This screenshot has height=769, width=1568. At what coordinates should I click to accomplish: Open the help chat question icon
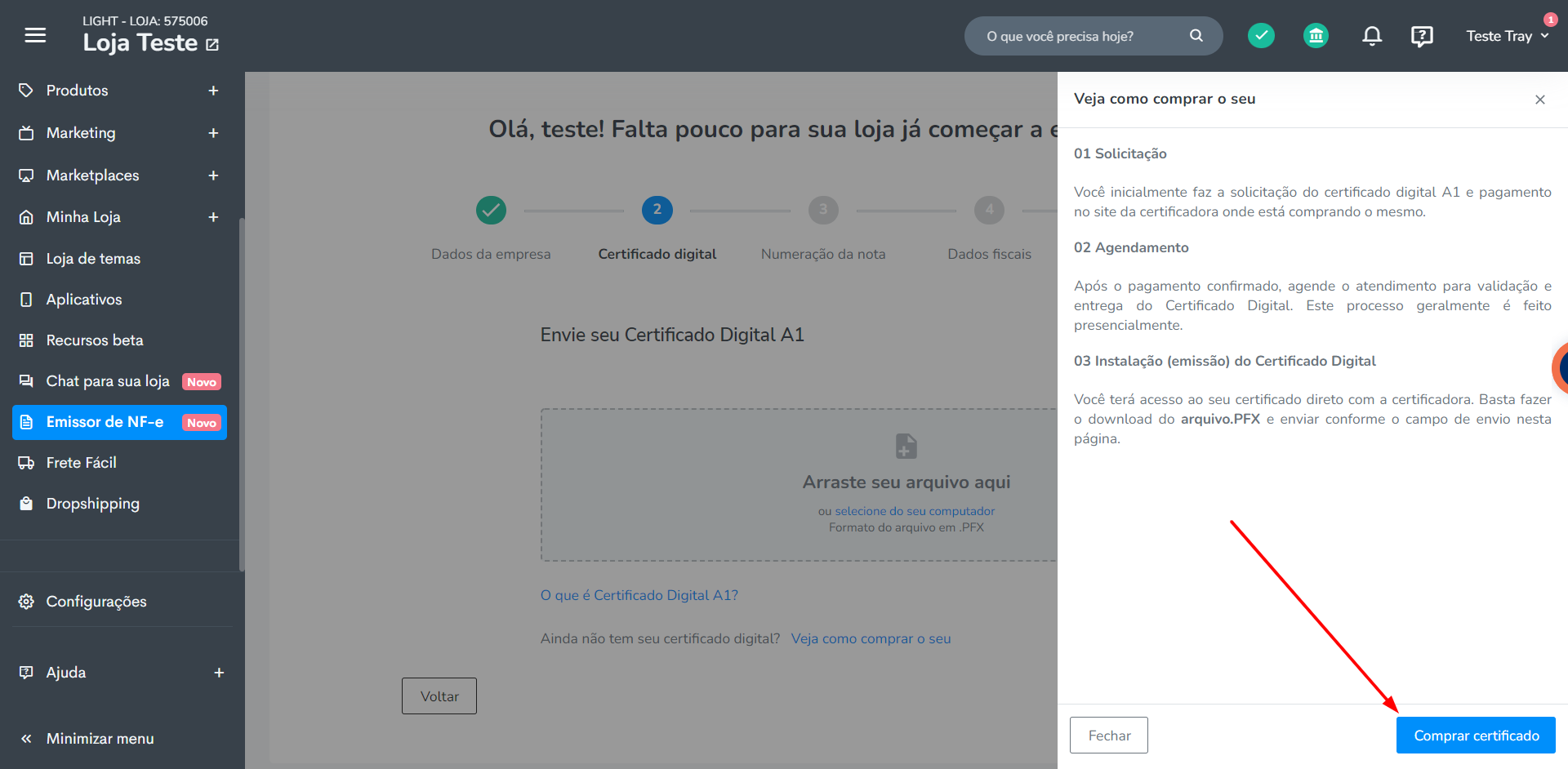[x=1422, y=36]
